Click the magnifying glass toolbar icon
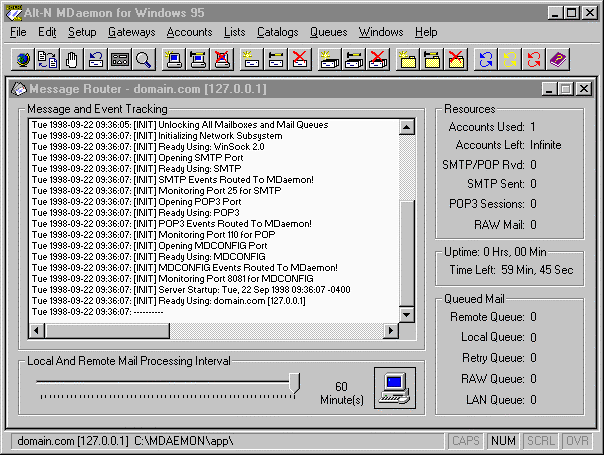 pos(144,59)
